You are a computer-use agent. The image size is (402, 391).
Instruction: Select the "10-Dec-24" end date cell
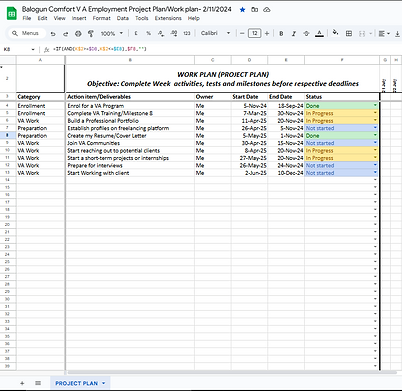point(286,173)
